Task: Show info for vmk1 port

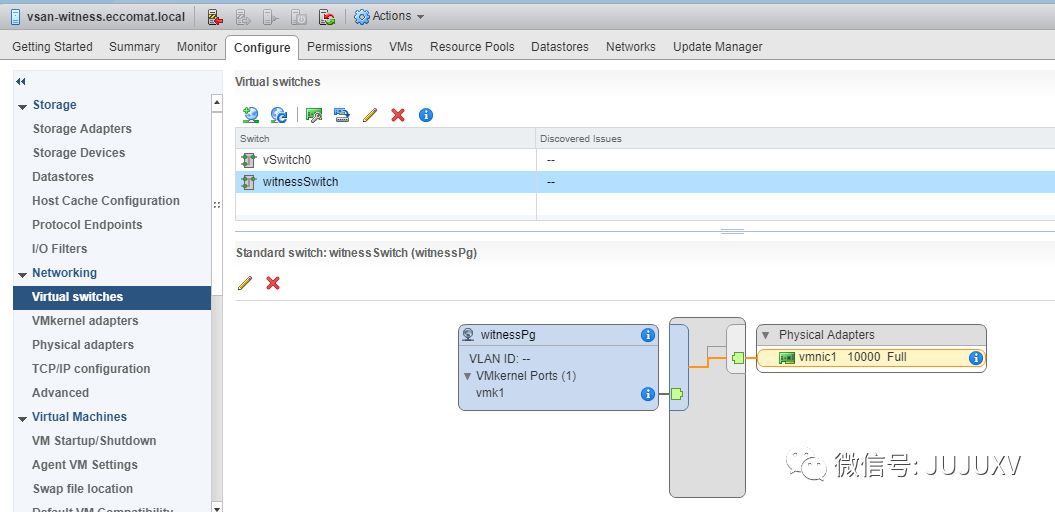Action: (647, 394)
